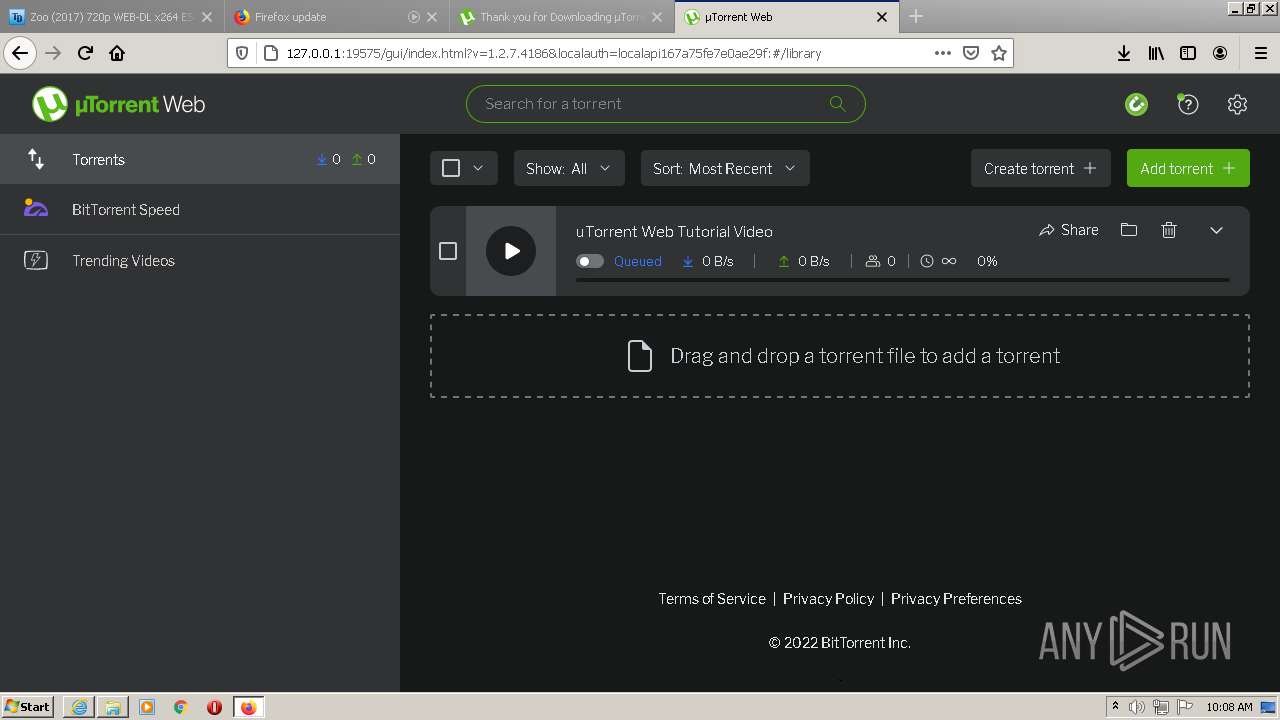Bookmark this page with star icon

click(998, 53)
